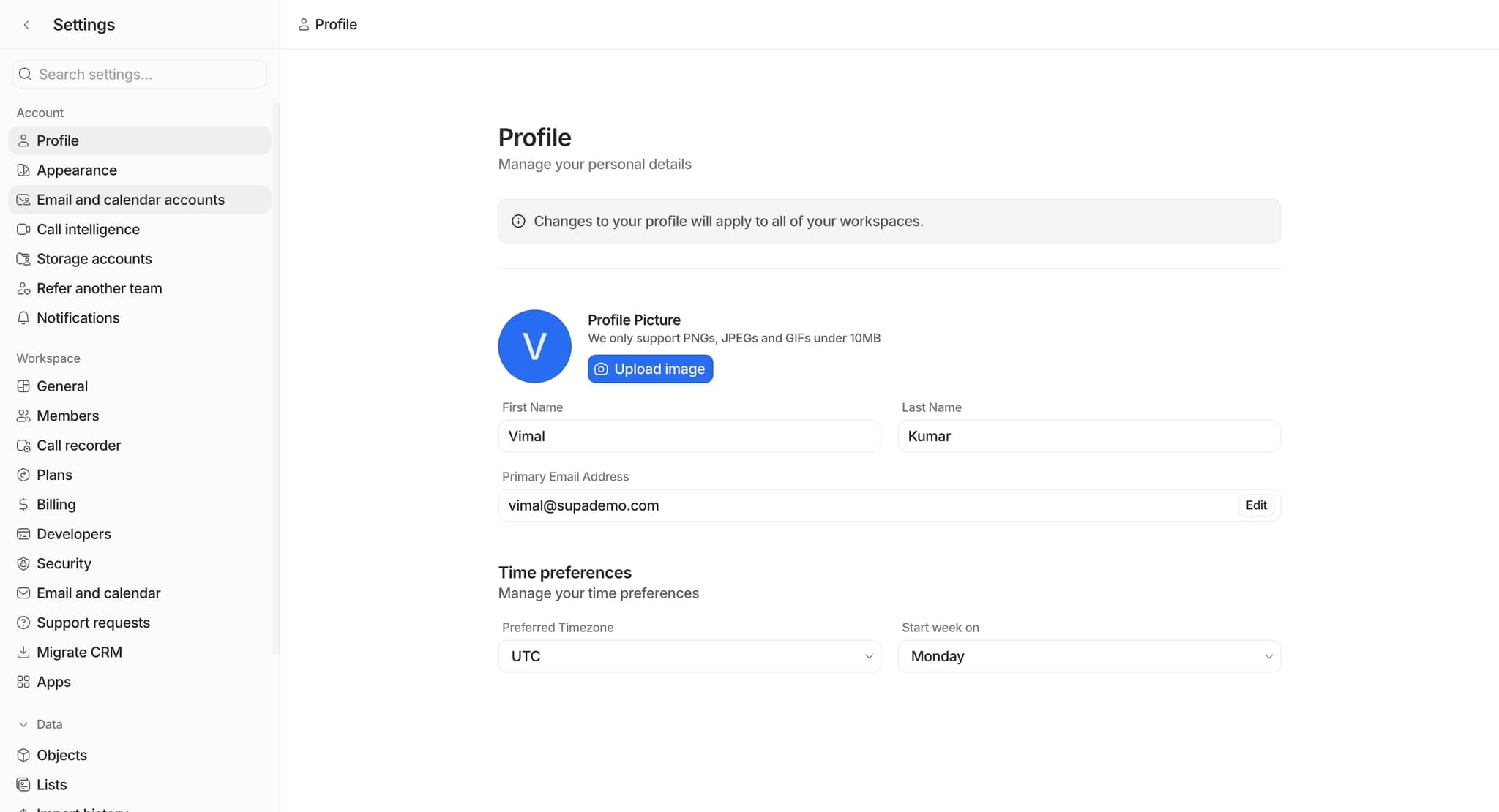Click Edit next to the primary email
This screenshot has height=812, width=1499.
[1255, 505]
